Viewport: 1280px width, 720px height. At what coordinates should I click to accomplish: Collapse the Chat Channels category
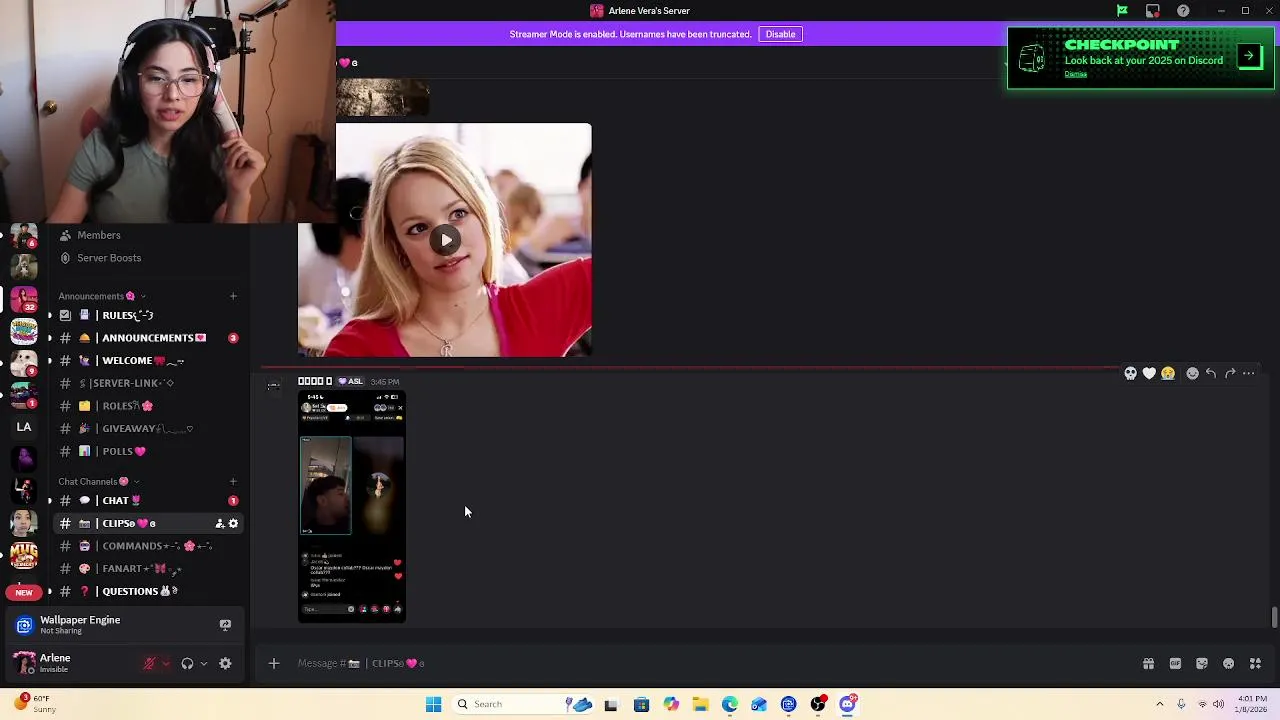point(99,482)
